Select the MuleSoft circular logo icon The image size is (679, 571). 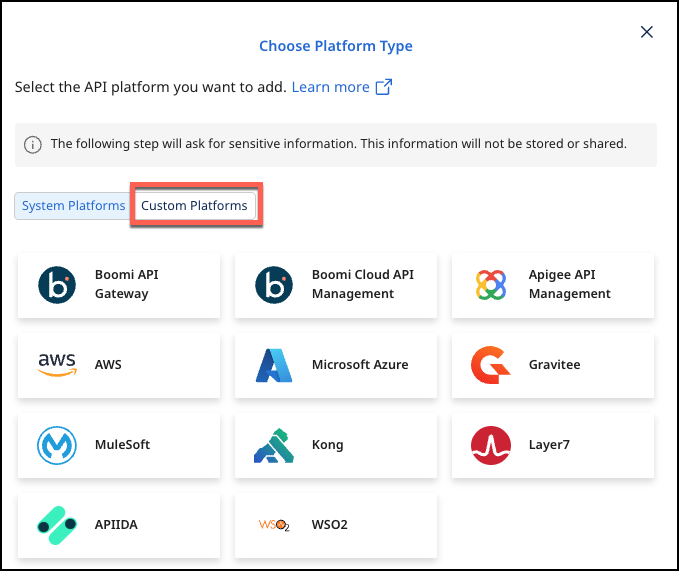(57, 445)
